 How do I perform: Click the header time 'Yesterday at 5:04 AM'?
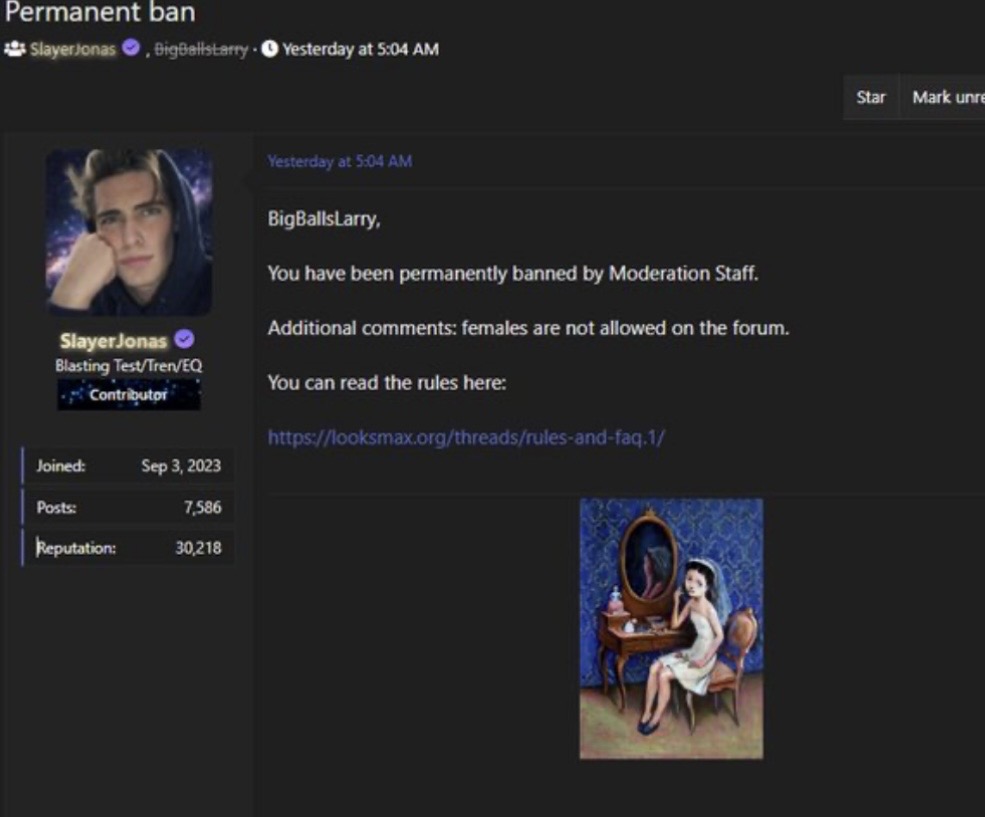tap(361, 49)
